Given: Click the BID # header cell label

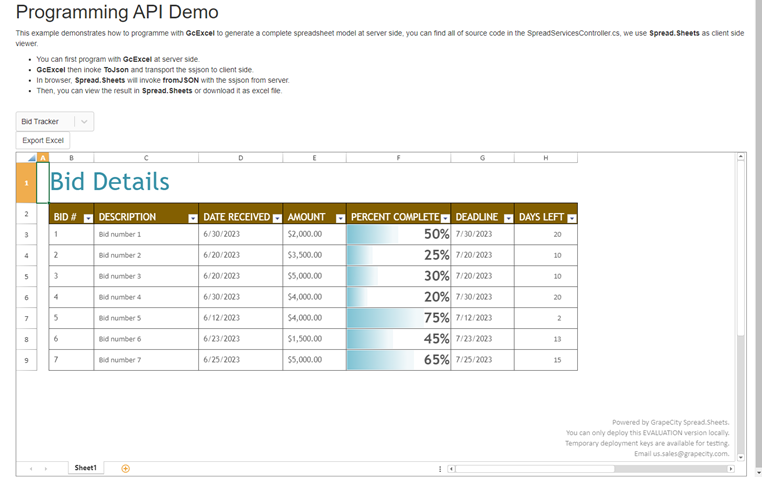Looking at the screenshot, I should [65, 217].
